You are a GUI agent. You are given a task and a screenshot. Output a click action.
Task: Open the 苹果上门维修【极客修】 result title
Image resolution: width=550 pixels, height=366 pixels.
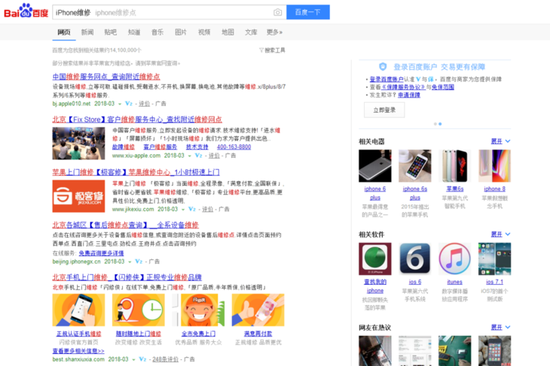click(136, 172)
